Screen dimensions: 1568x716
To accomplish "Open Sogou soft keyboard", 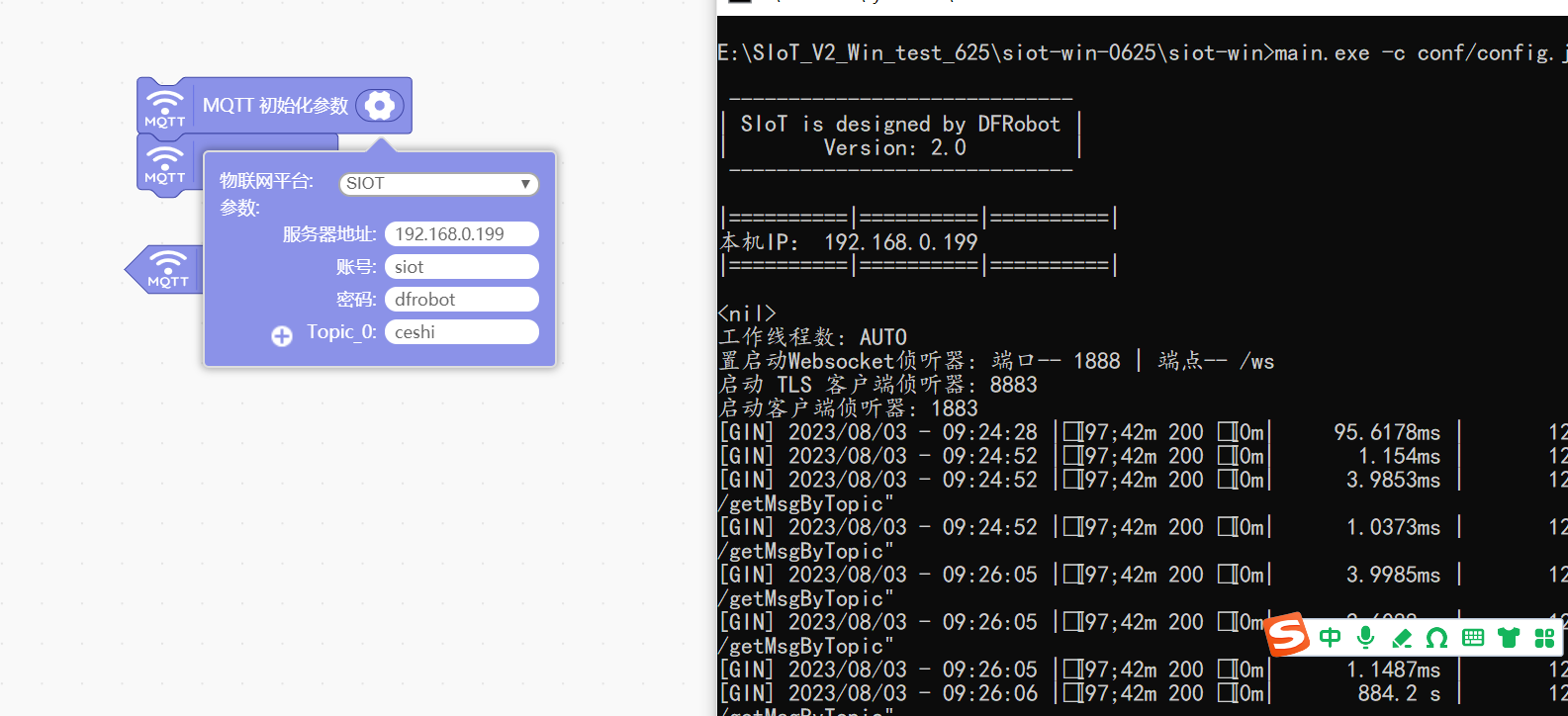I will (1473, 638).
